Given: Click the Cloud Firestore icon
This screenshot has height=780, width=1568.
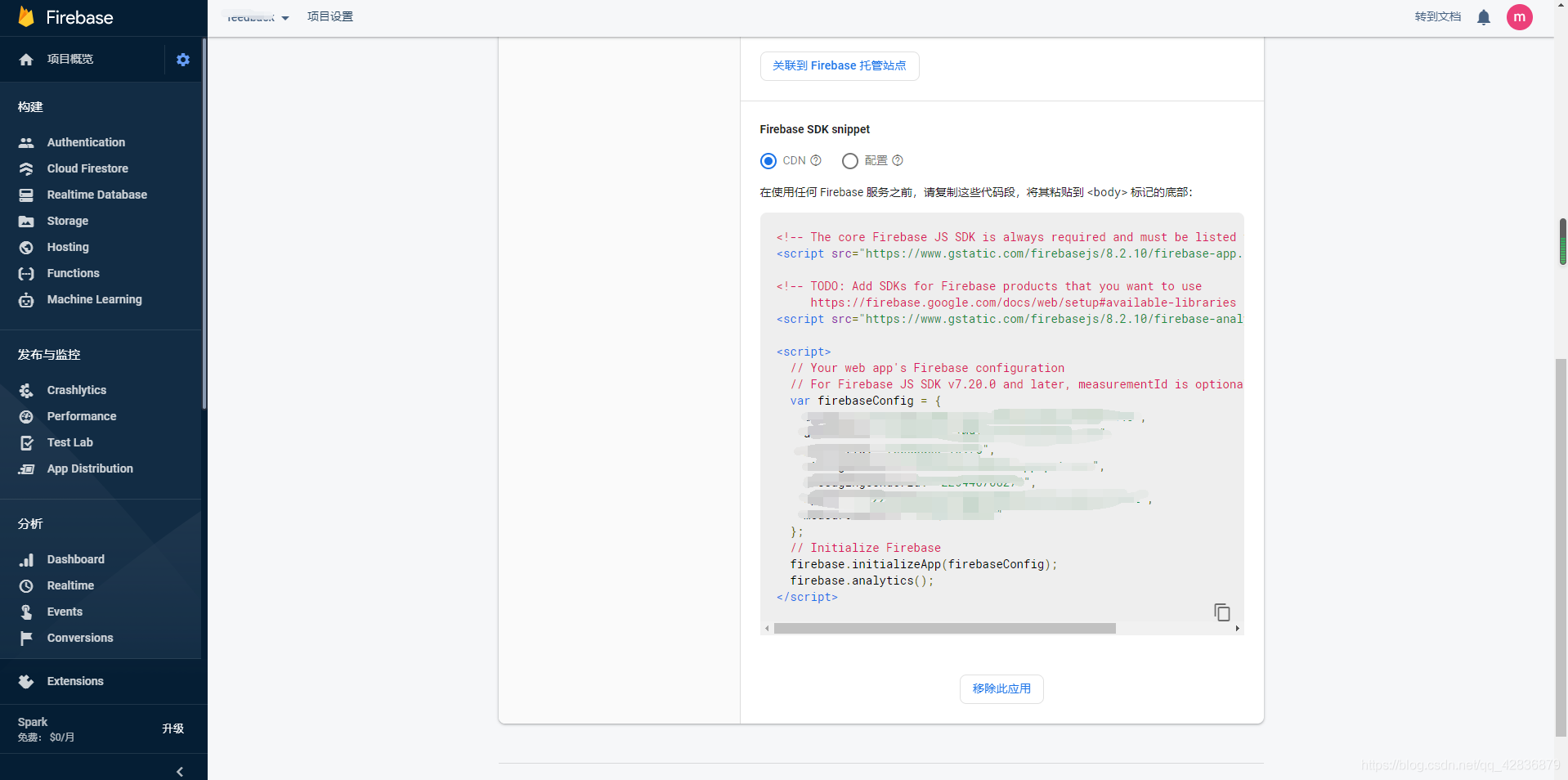Looking at the screenshot, I should click(26, 168).
